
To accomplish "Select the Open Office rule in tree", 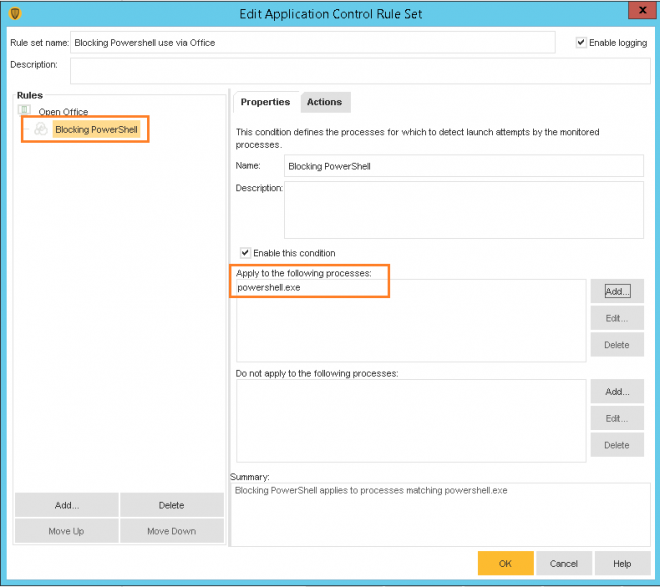I will coord(63,112).
